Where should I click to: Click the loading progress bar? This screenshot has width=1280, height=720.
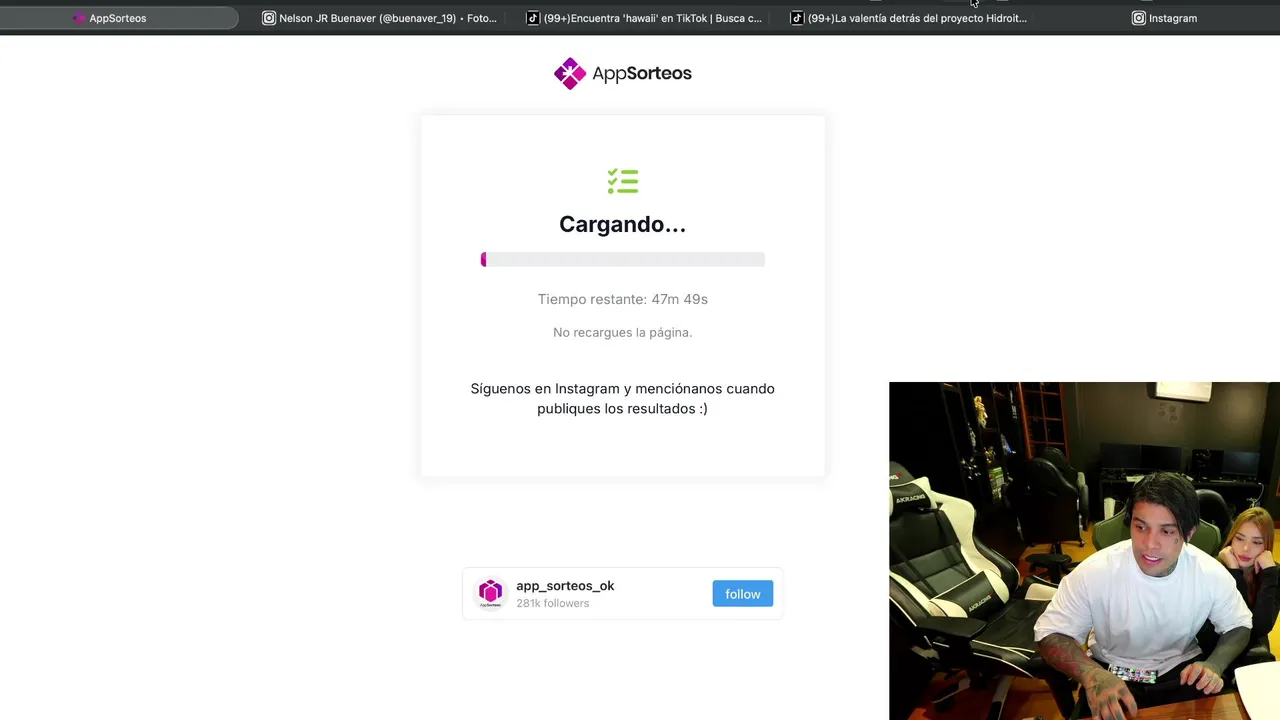tap(622, 260)
